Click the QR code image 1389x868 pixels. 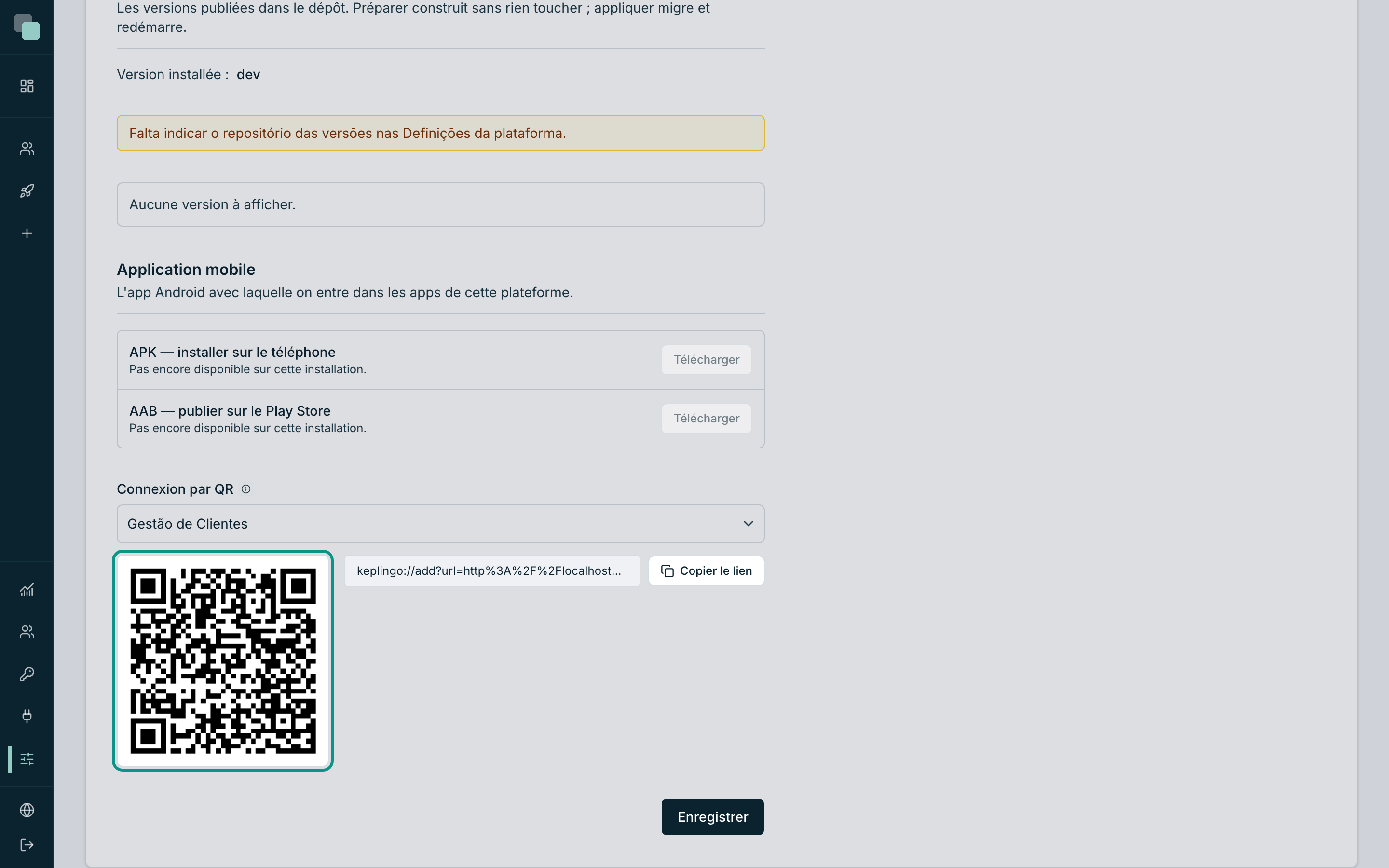223,661
